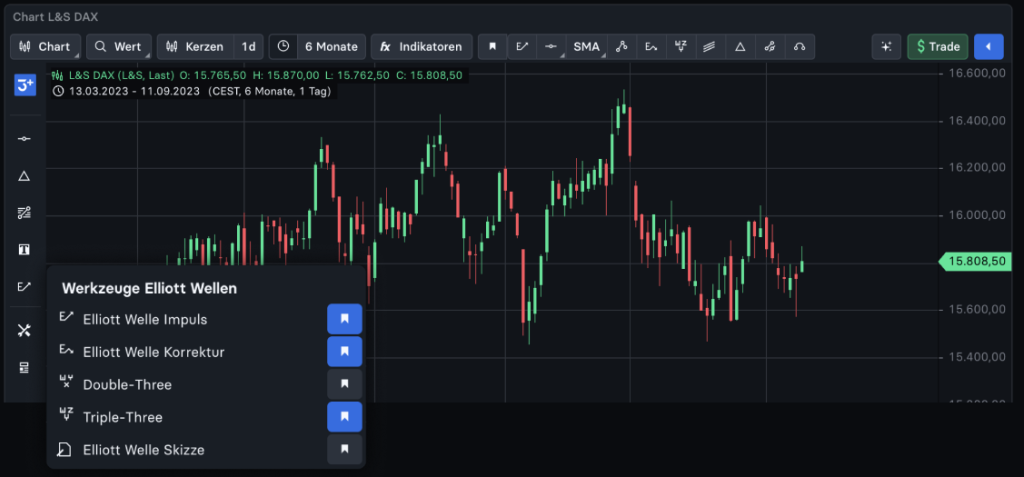Click the green Trade button
The width and height of the screenshot is (1024, 477).
[x=937, y=47]
